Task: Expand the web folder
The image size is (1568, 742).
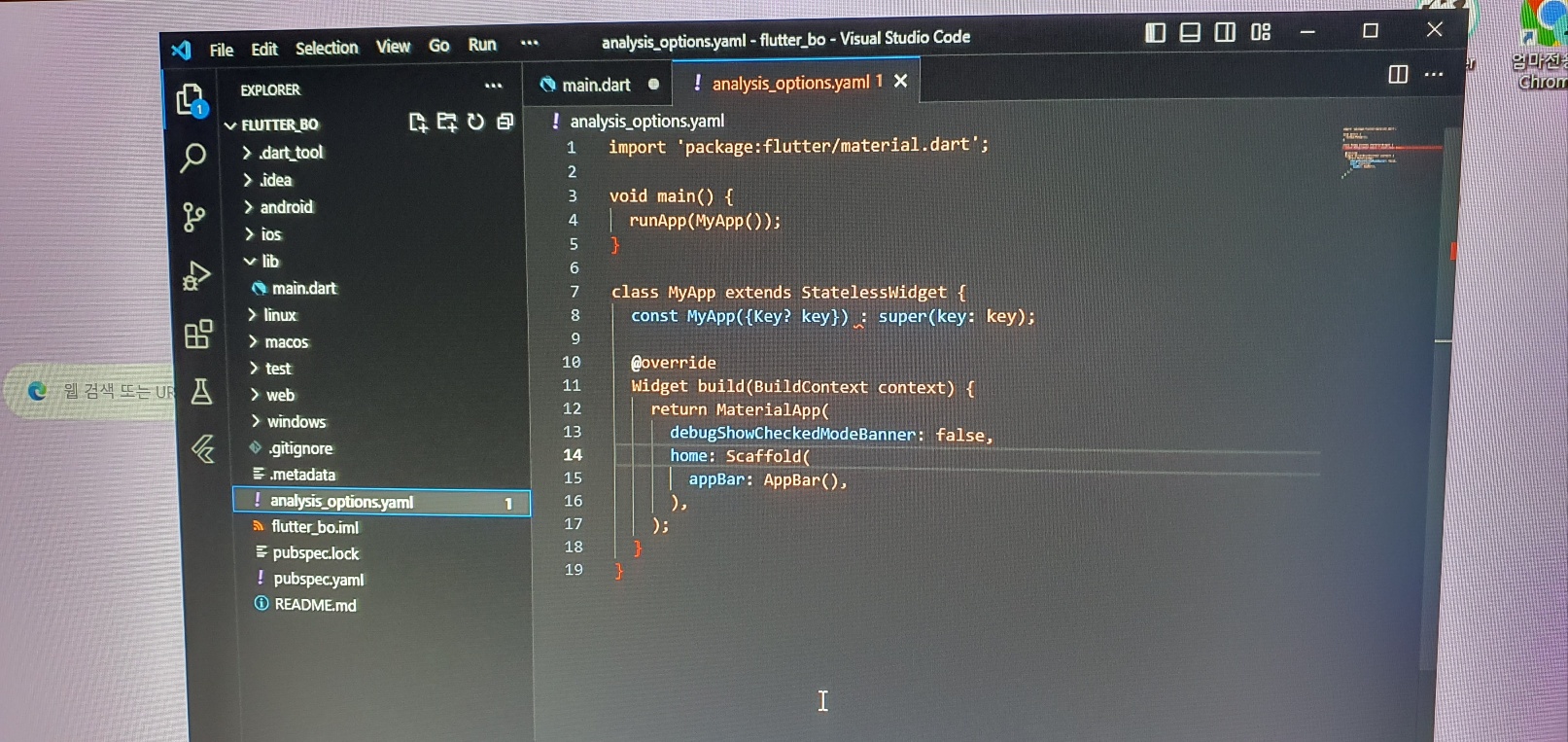Action: click(x=280, y=395)
